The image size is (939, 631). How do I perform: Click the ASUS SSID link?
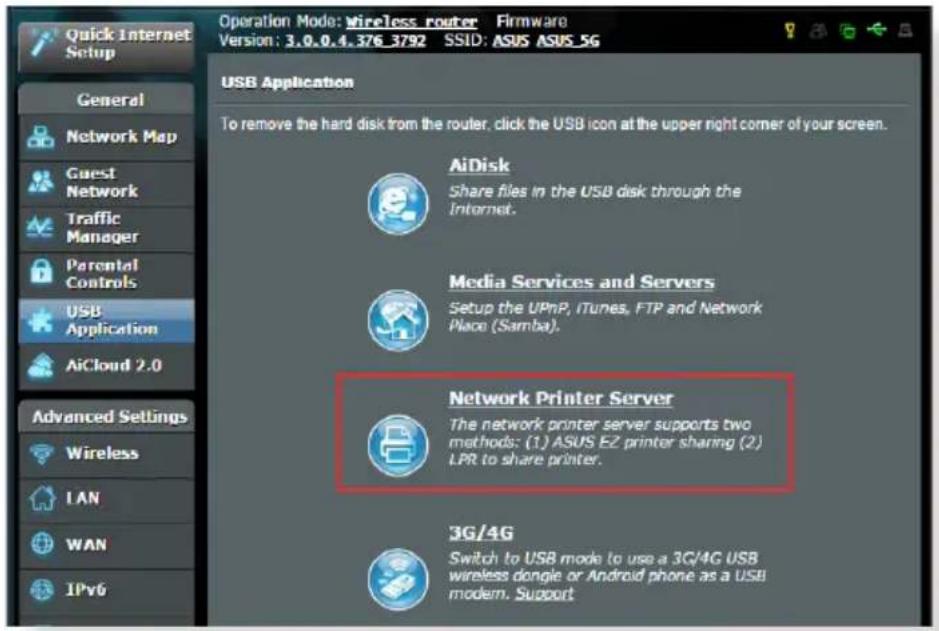tap(511, 41)
